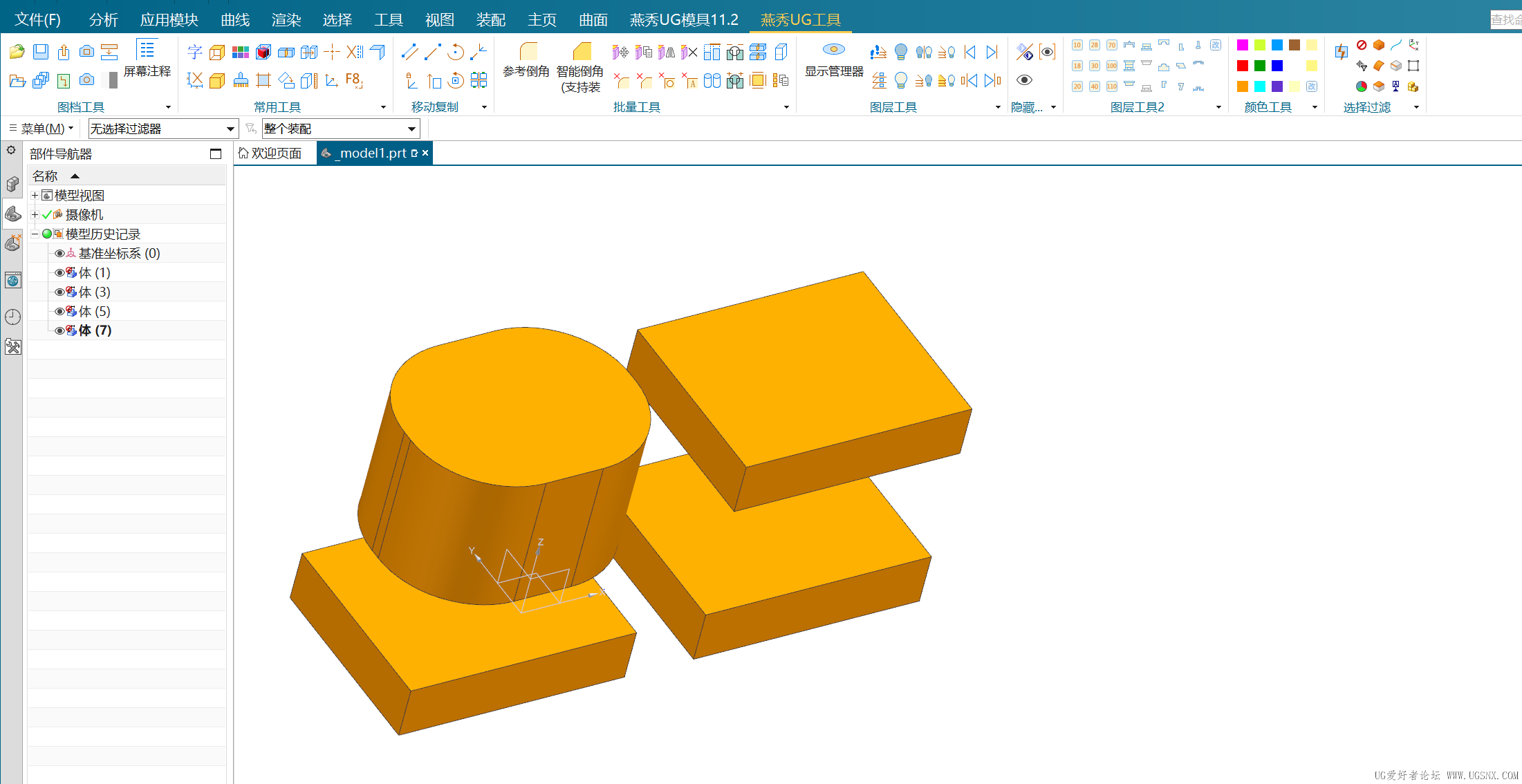Pick the magenta color swatch
Screen dimensions: 1522x784
pyautogui.click(x=1242, y=45)
